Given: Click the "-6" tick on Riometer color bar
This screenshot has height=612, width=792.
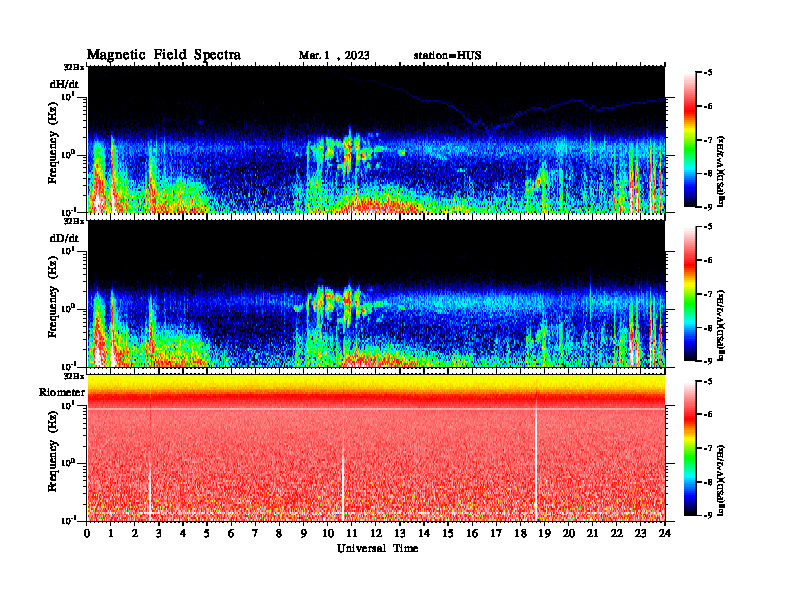Looking at the screenshot, I should click(708, 415).
